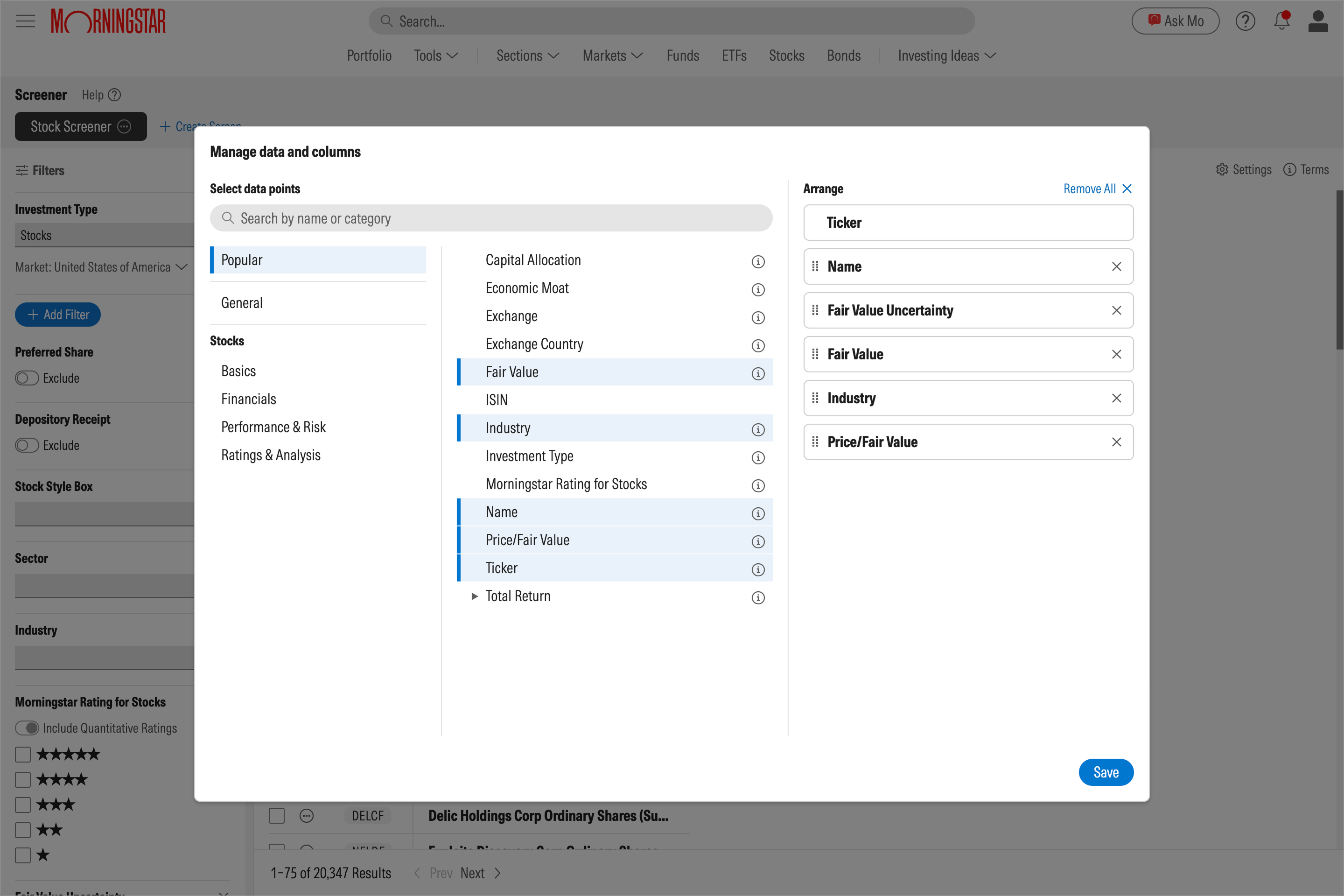Viewport: 1344px width, 896px height.
Task: Click Remove All link
Action: [1097, 189]
